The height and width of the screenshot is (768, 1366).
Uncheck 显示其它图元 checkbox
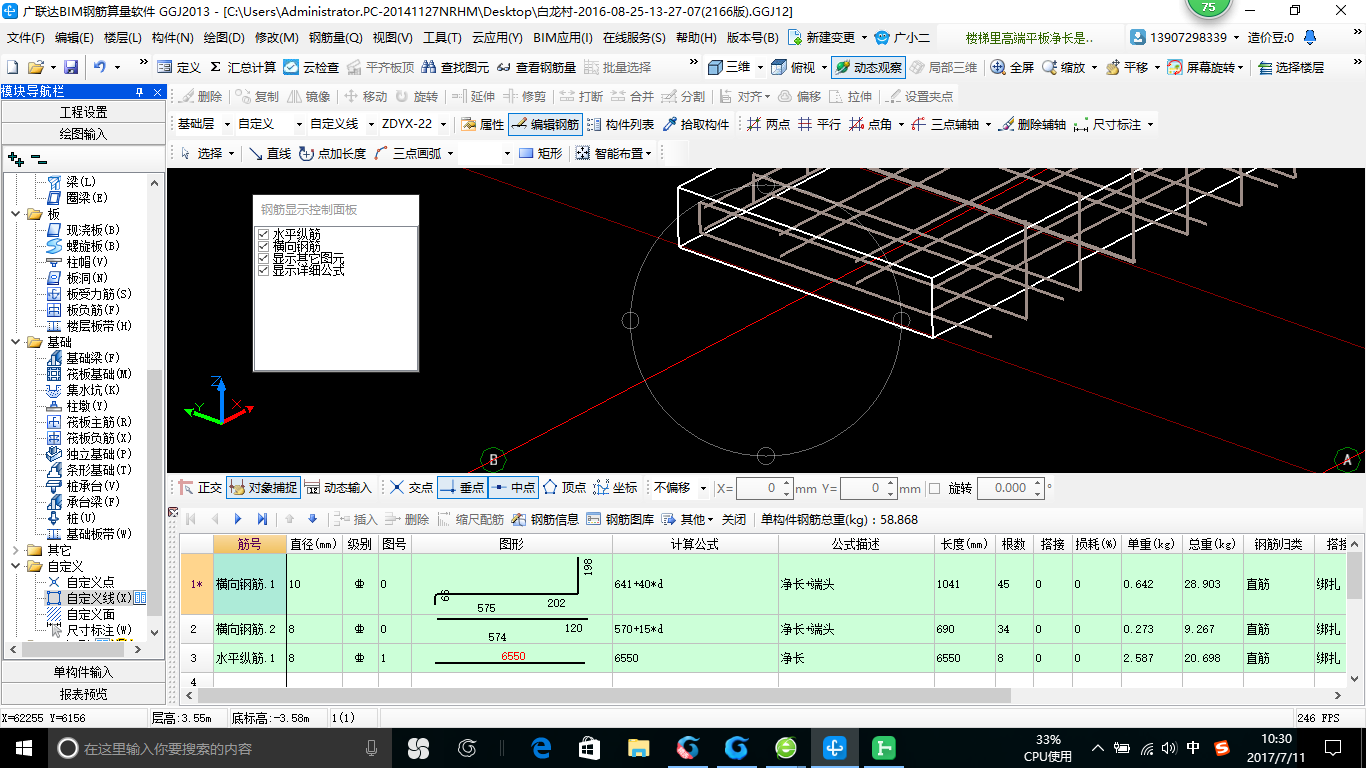[264, 258]
